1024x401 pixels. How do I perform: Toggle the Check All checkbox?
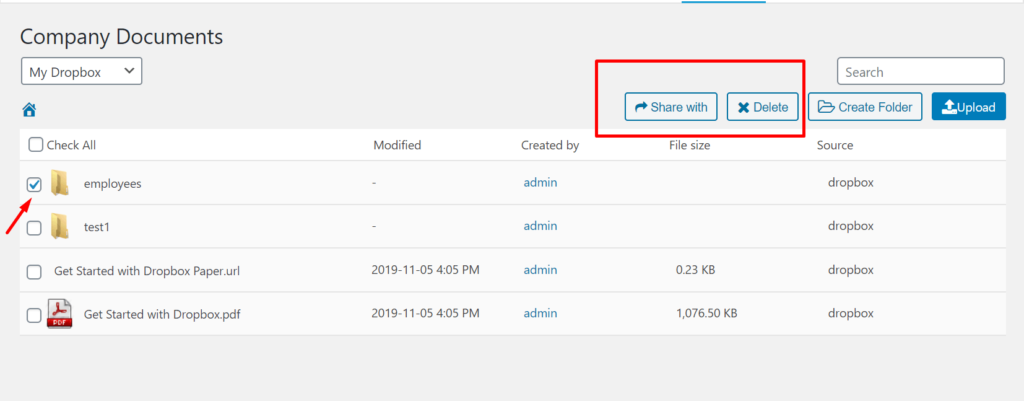point(36,144)
